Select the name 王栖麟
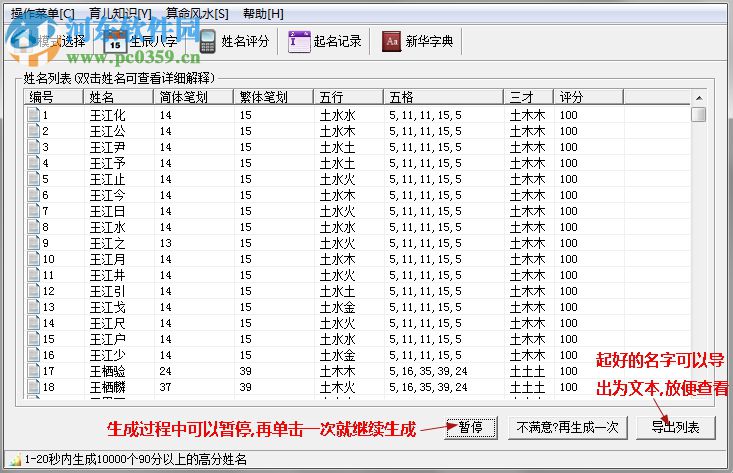Screen dimensions: 733x473 (108, 387)
